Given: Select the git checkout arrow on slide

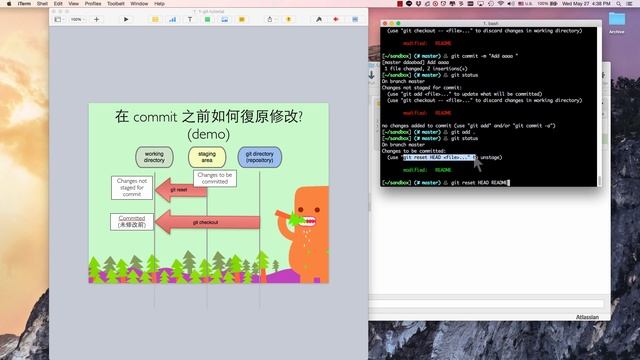Looking at the screenshot, I should (x=207, y=222).
